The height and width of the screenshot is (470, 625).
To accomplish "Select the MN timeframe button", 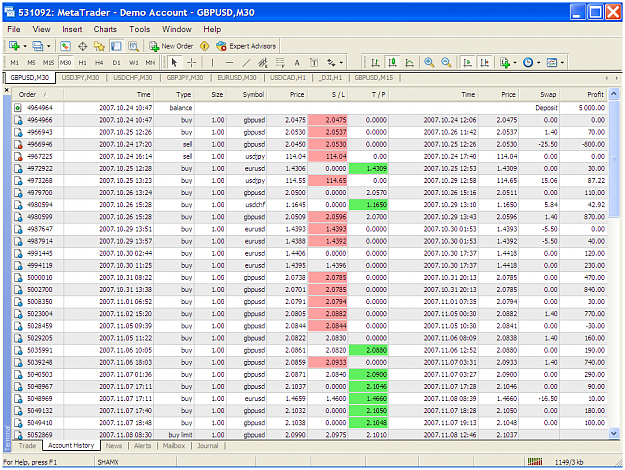I will pos(150,63).
